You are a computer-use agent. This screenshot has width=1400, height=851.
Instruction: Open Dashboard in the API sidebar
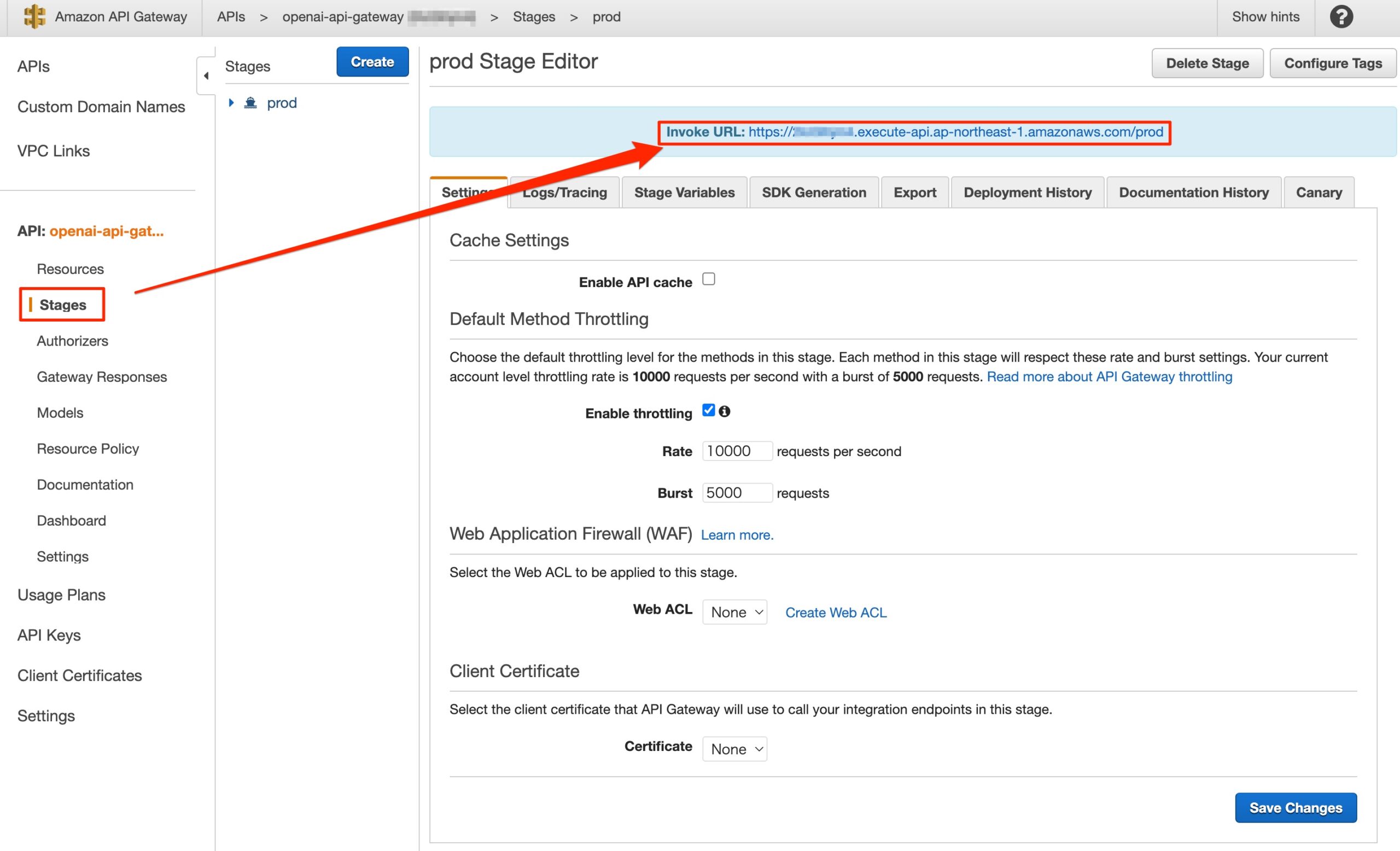point(72,521)
